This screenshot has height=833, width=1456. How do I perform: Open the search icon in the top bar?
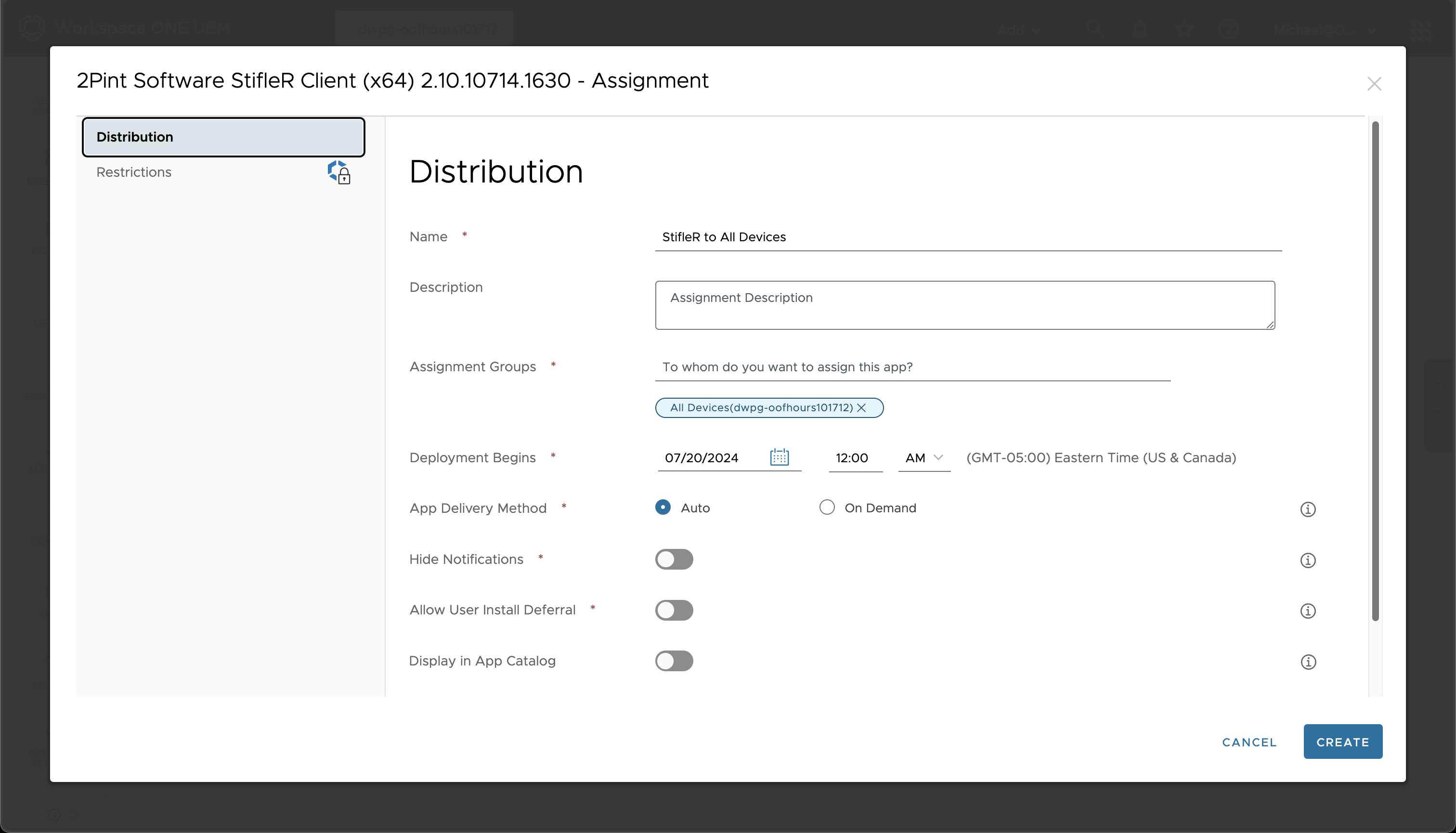tap(1094, 28)
